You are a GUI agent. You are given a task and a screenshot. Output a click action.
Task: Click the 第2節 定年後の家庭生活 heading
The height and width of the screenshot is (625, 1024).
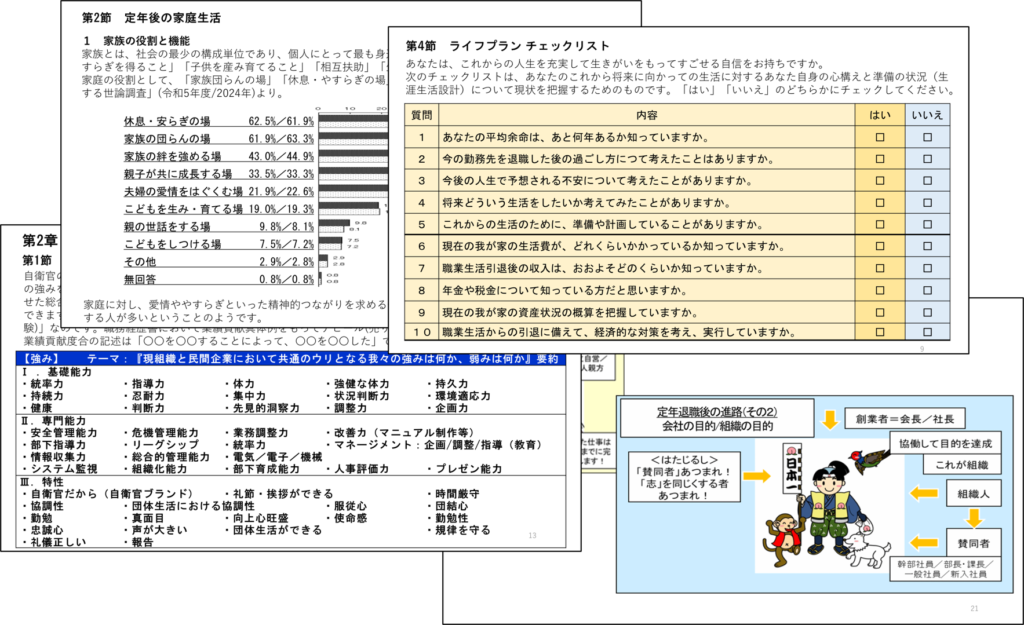[x=151, y=18]
